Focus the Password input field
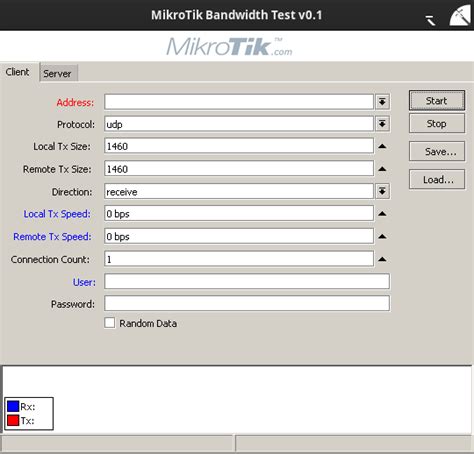This screenshot has width=474, height=454. click(247, 303)
